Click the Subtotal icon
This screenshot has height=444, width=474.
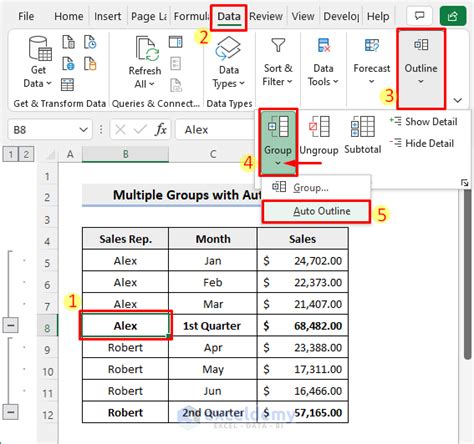tap(362, 126)
